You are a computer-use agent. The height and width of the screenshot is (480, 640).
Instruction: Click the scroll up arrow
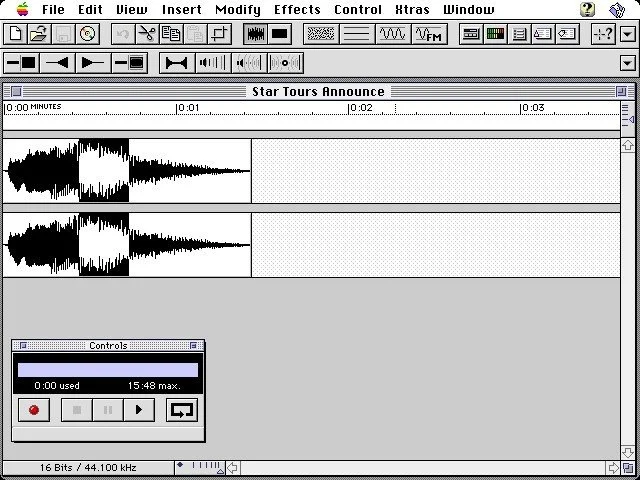coord(628,146)
